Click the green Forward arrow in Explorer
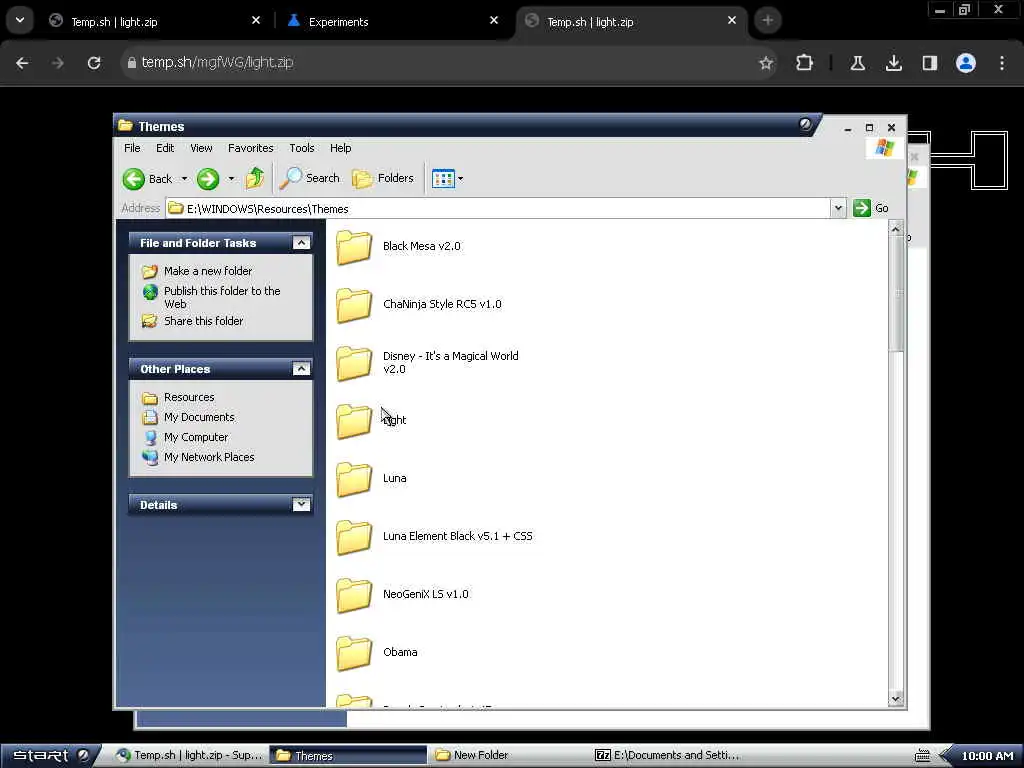This screenshot has width=1024, height=768. pos(208,178)
